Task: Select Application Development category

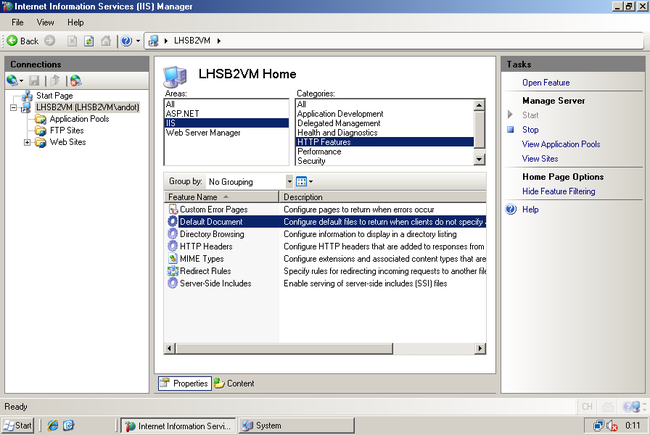Action: pos(385,114)
